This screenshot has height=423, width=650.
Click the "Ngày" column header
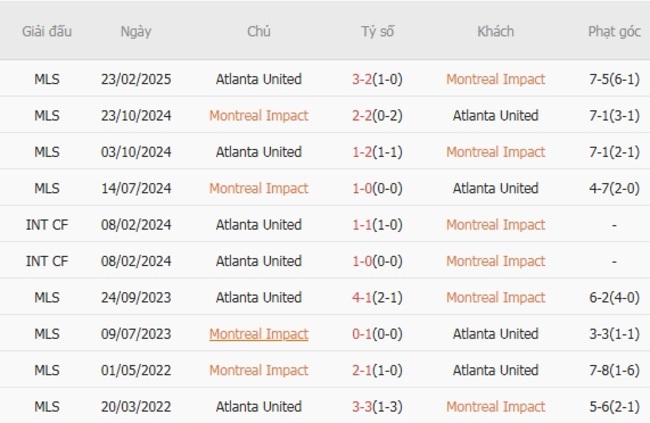[136, 31]
